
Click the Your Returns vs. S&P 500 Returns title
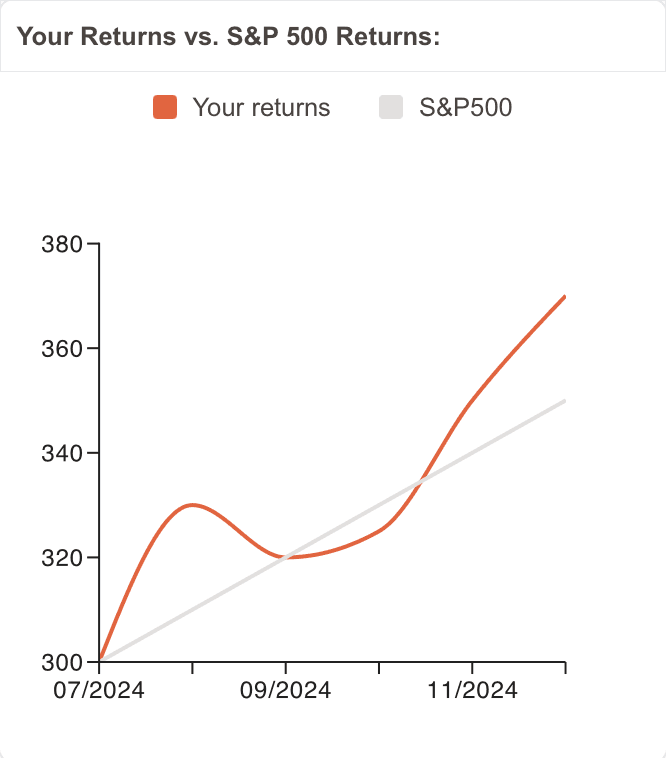click(230, 37)
